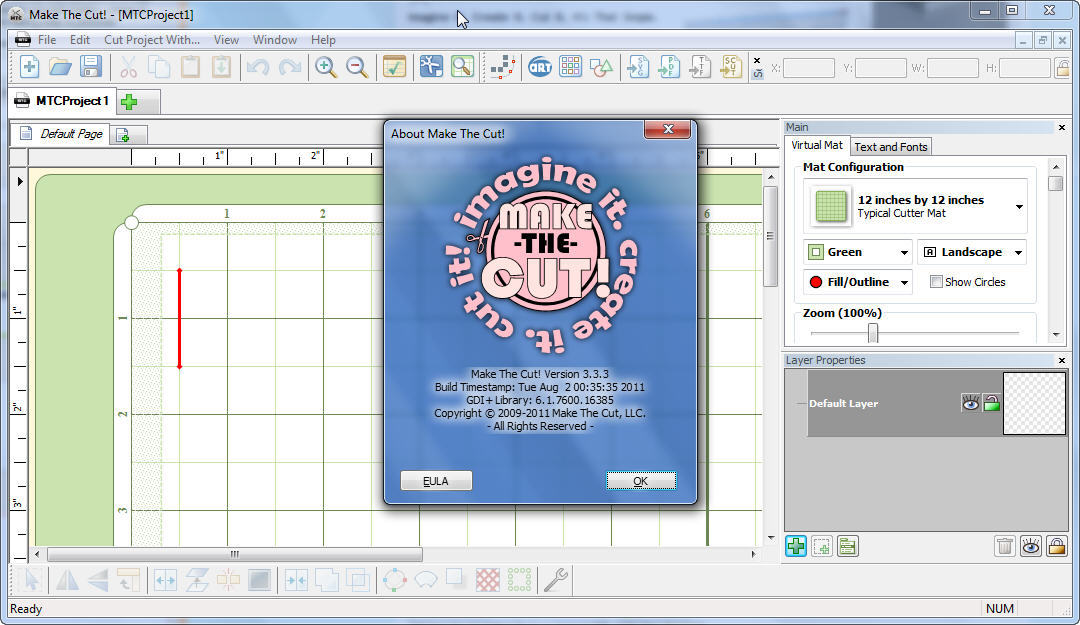This screenshot has height=625, width=1080.
Task: Click the lock all layers padlock icon
Action: pyautogui.click(x=1056, y=546)
